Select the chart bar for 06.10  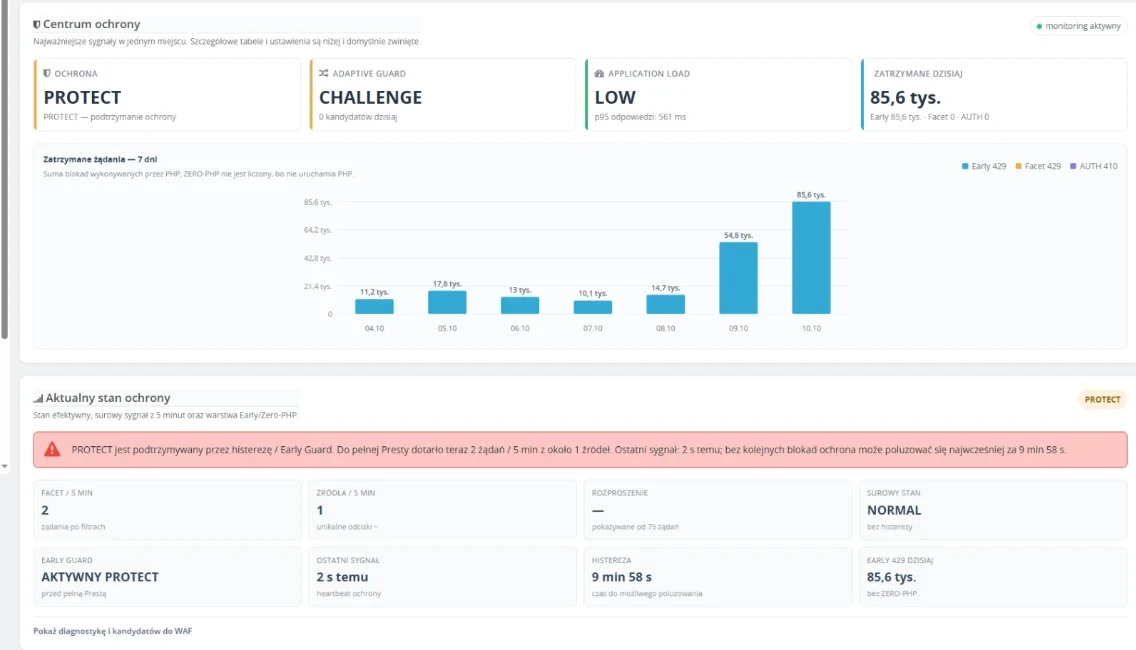coord(519,305)
